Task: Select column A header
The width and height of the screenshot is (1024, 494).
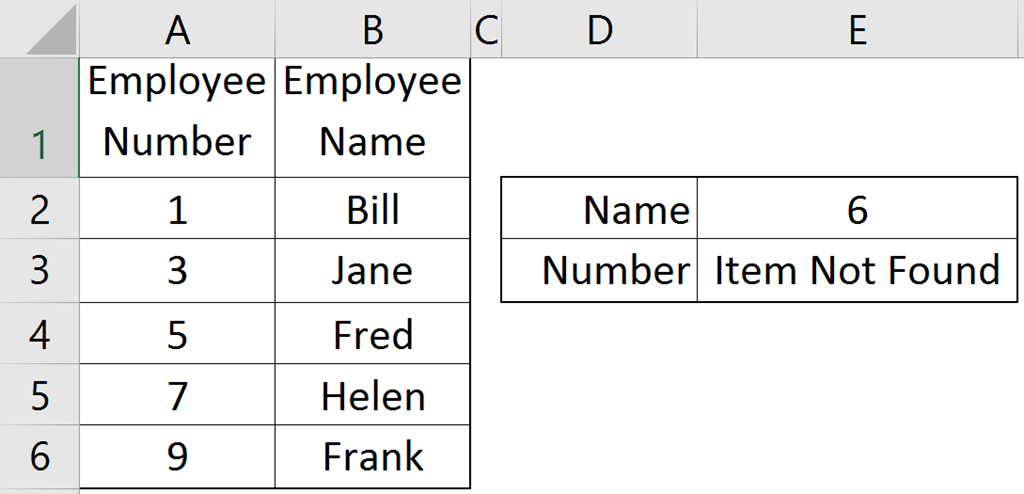Action: point(177,30)
